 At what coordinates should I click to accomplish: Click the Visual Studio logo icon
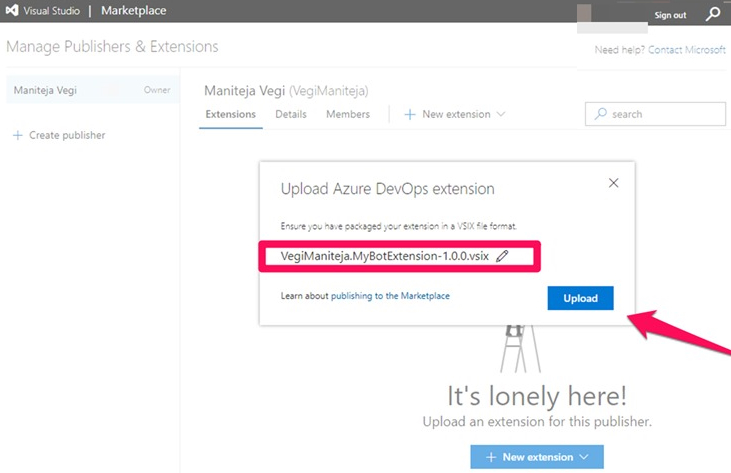pos(15,12)
